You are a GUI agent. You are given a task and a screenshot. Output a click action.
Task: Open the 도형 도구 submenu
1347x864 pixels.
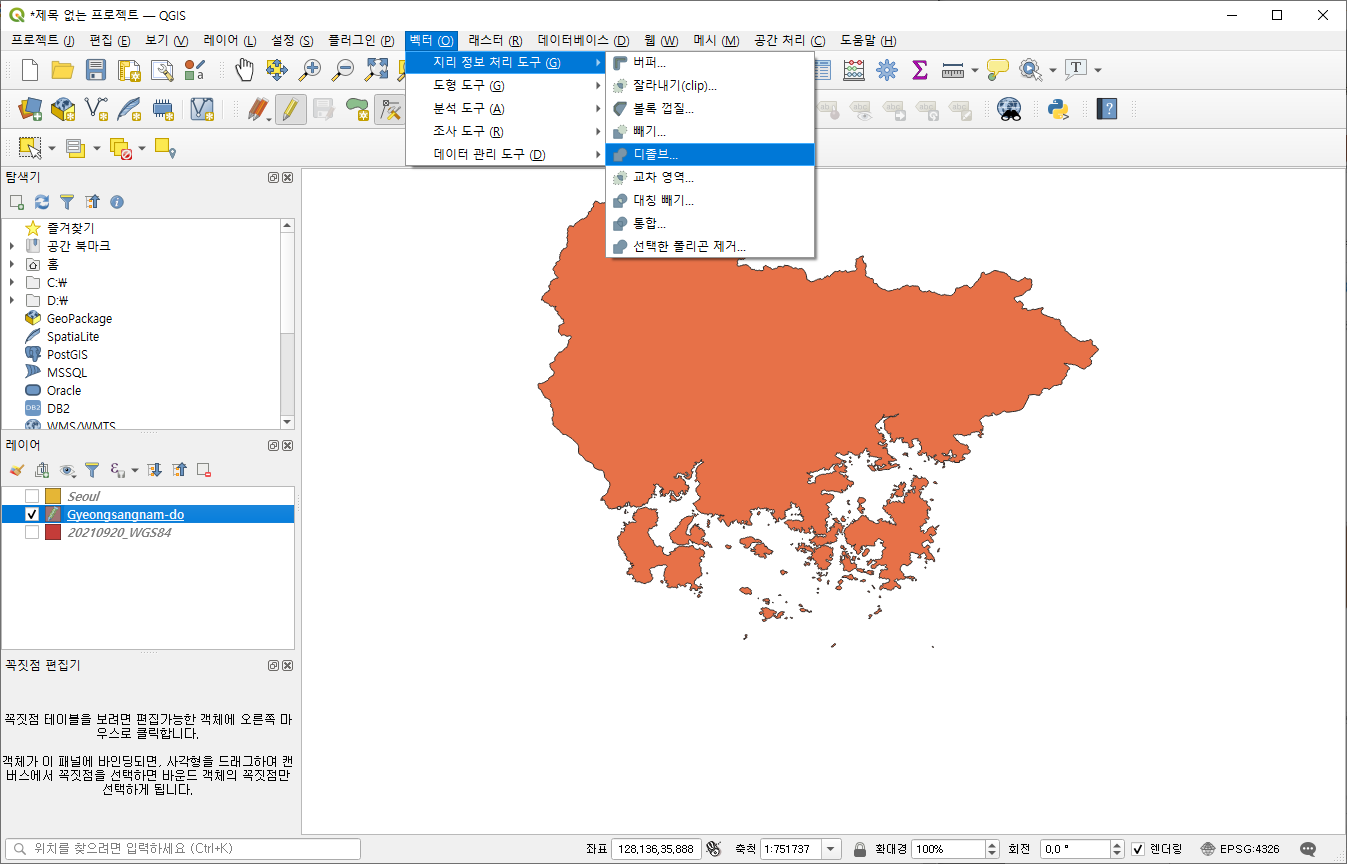click(505, 85)
